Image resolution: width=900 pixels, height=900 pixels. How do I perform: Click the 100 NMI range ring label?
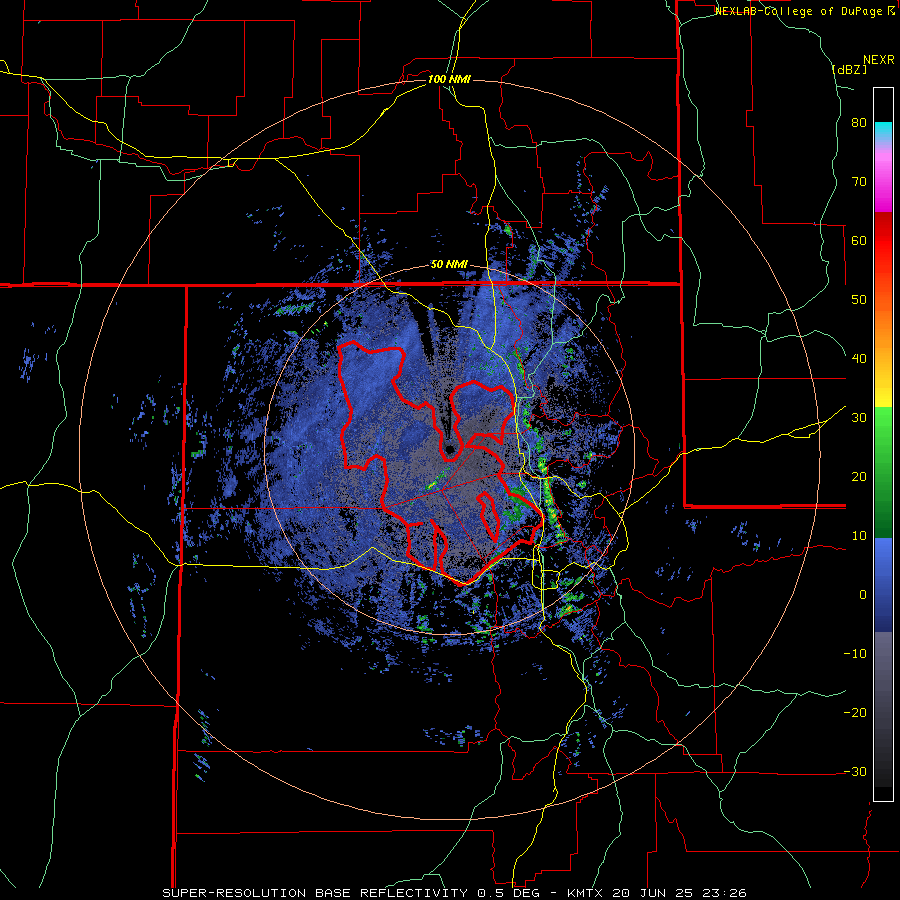449,79
